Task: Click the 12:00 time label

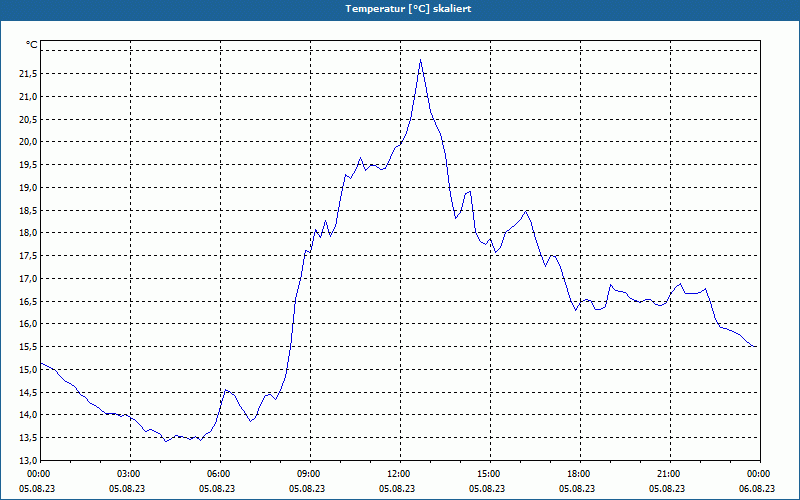Action: pyautogui.click(x=397, y=473)
